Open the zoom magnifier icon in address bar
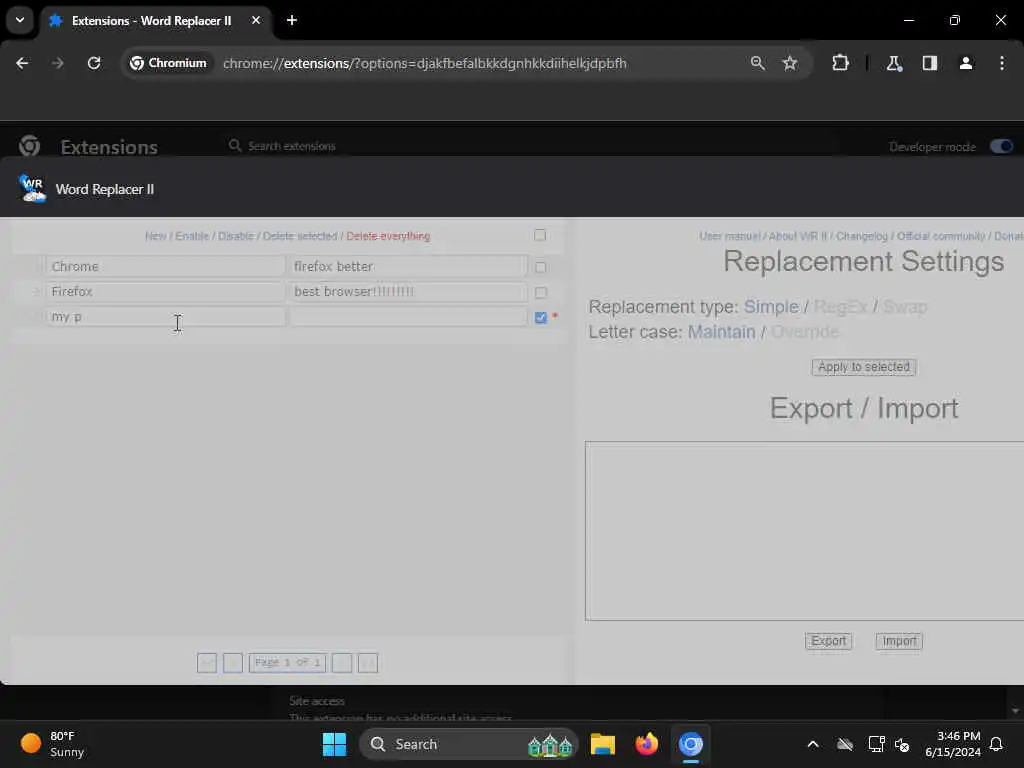1024x768 pixels. click(x=758, y=63)
